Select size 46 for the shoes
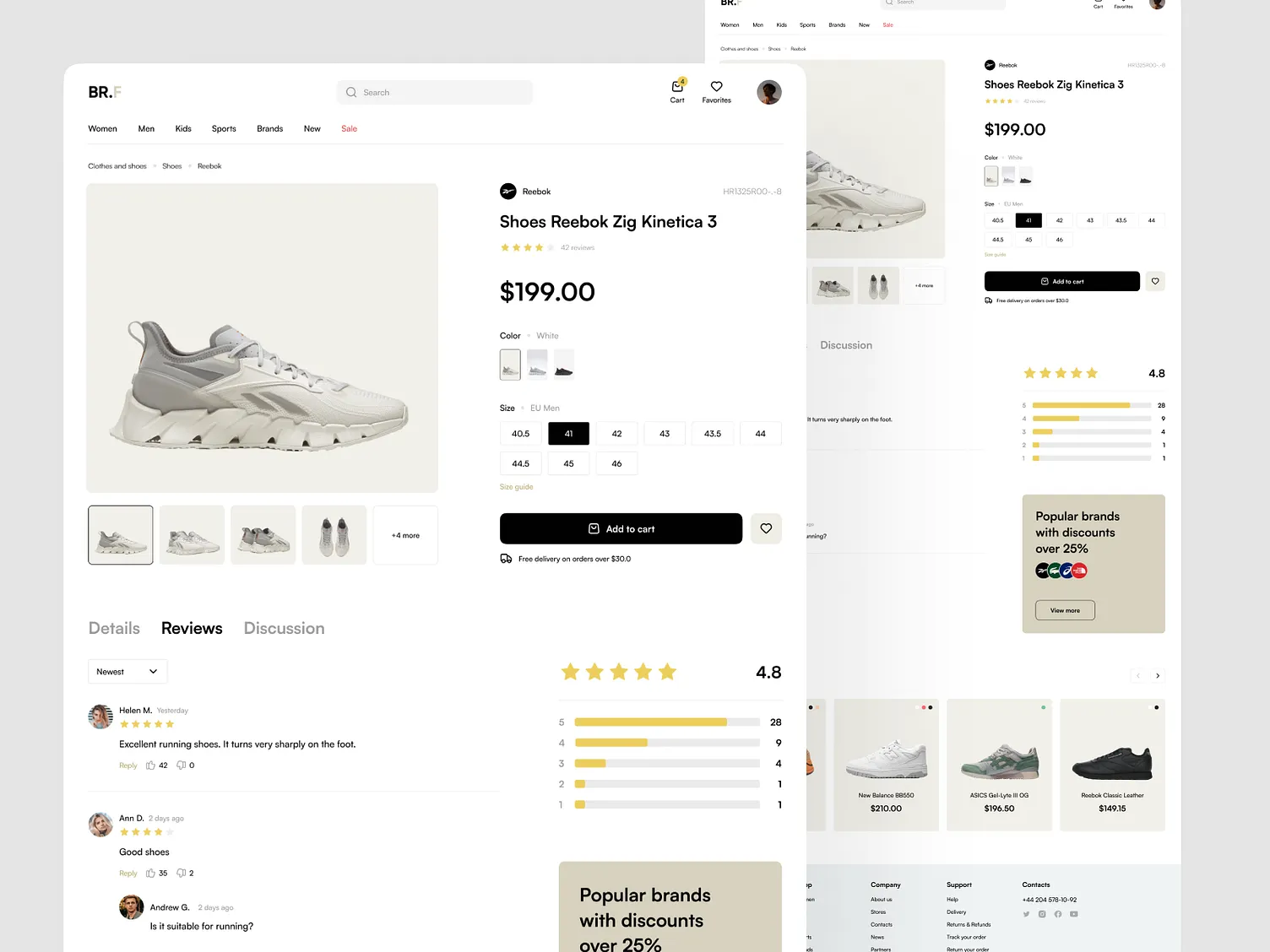 tap(616, 462)
